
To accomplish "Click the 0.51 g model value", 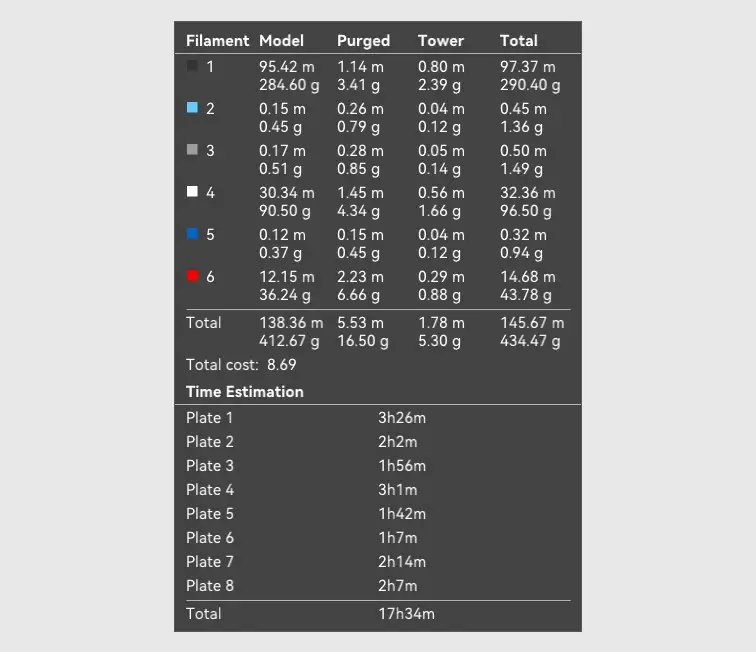I will pyautogui.click(x=280, y=169).
